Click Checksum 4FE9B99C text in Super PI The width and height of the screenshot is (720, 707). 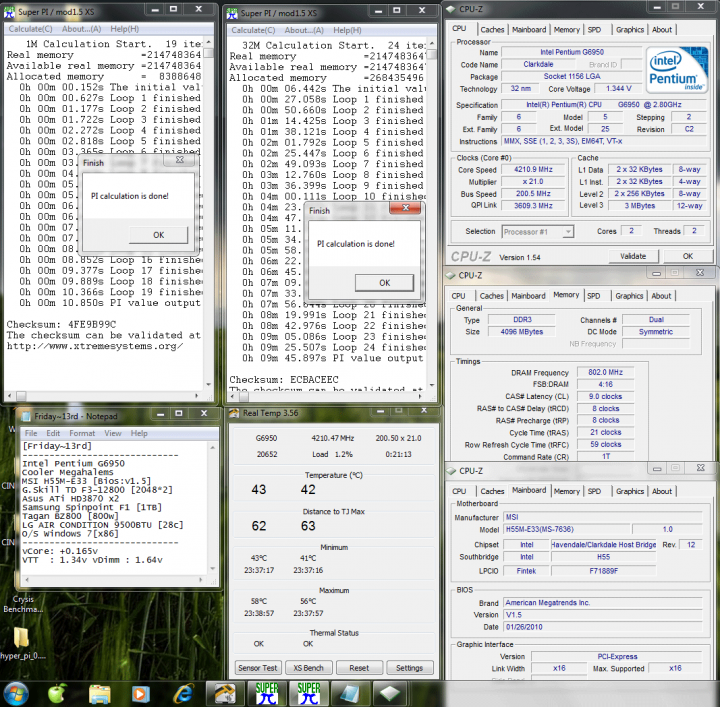tap(61, 325)
